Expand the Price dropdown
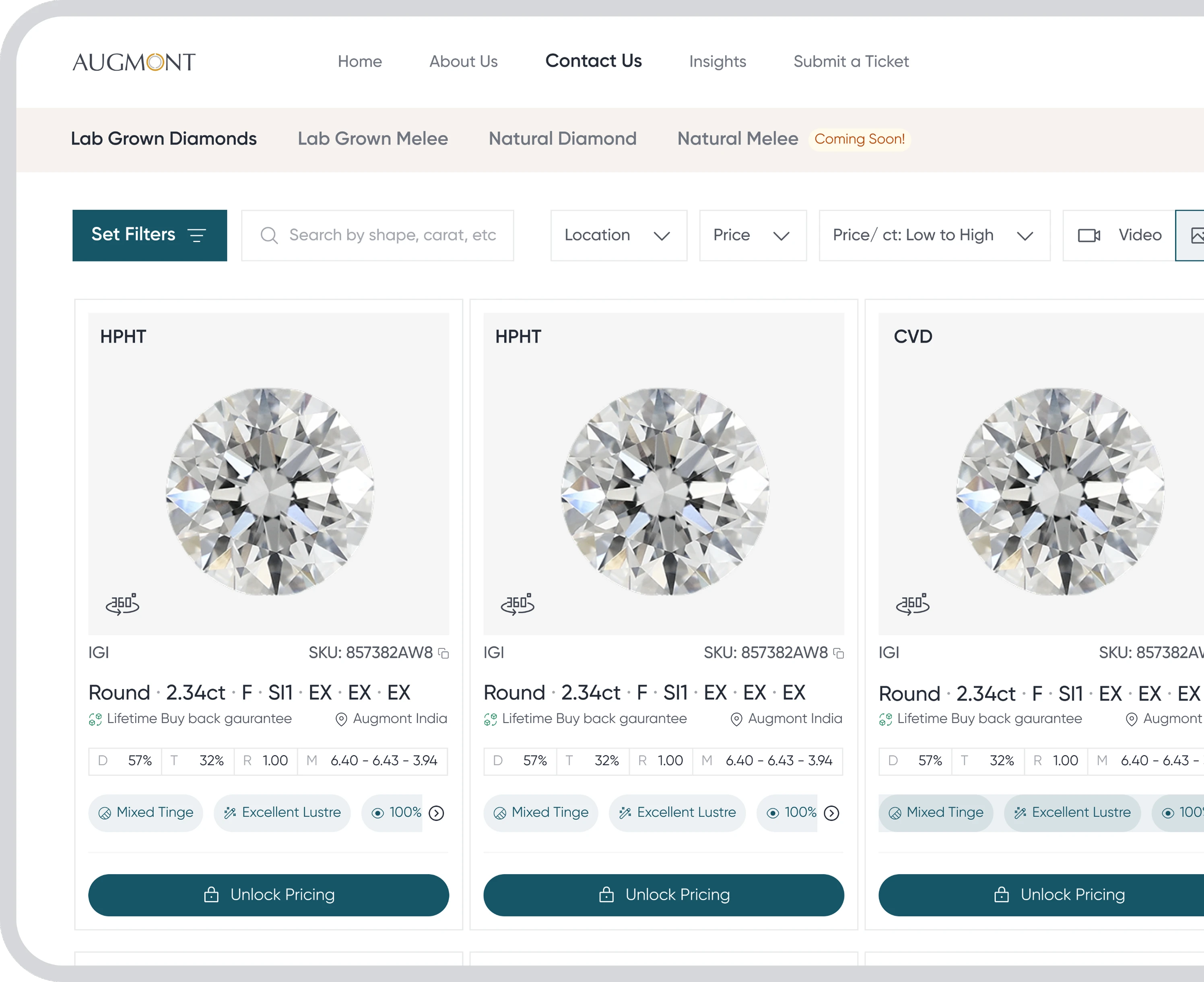This screenshot has width=1204, height=982. point(753,235)
